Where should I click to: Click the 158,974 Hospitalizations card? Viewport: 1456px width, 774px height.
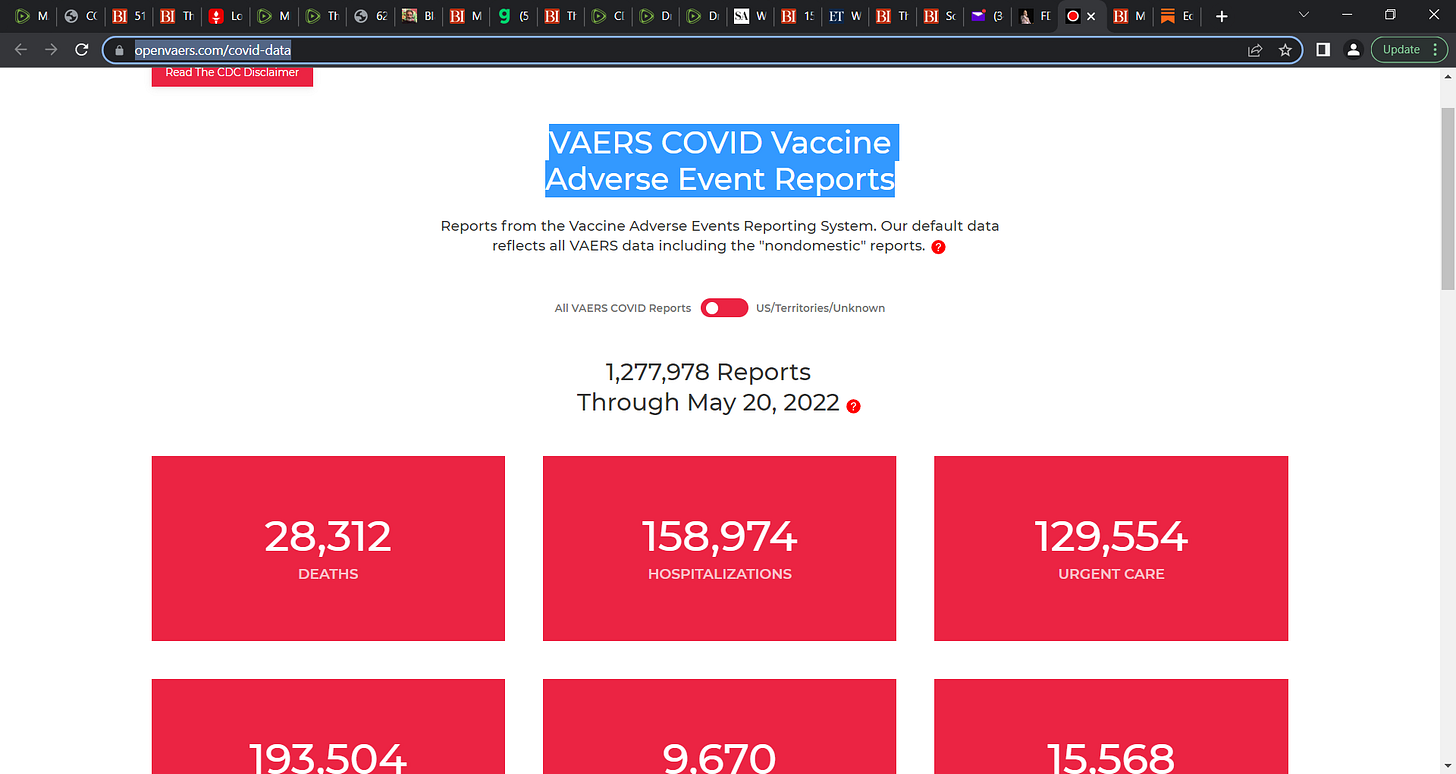720,548
